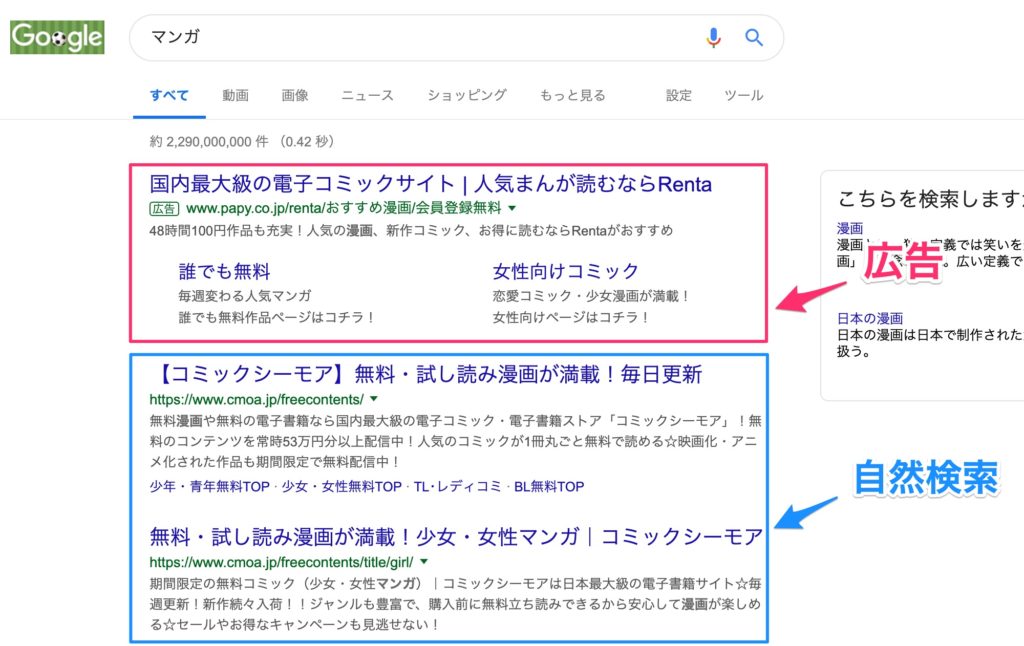Open the 少女・女性無料TOP sitelink
This screenshot has width=1024, height=646.
pos(342,487)
